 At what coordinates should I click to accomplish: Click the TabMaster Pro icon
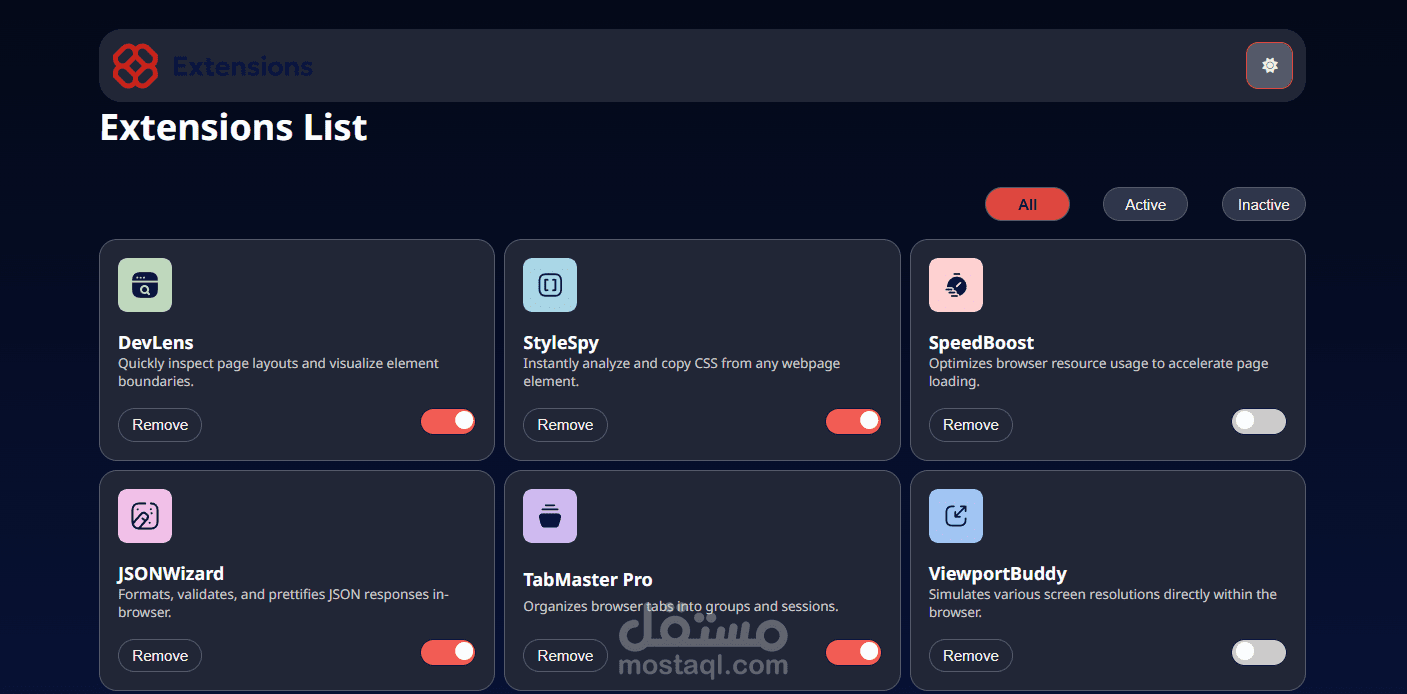(x=550, y=516)
